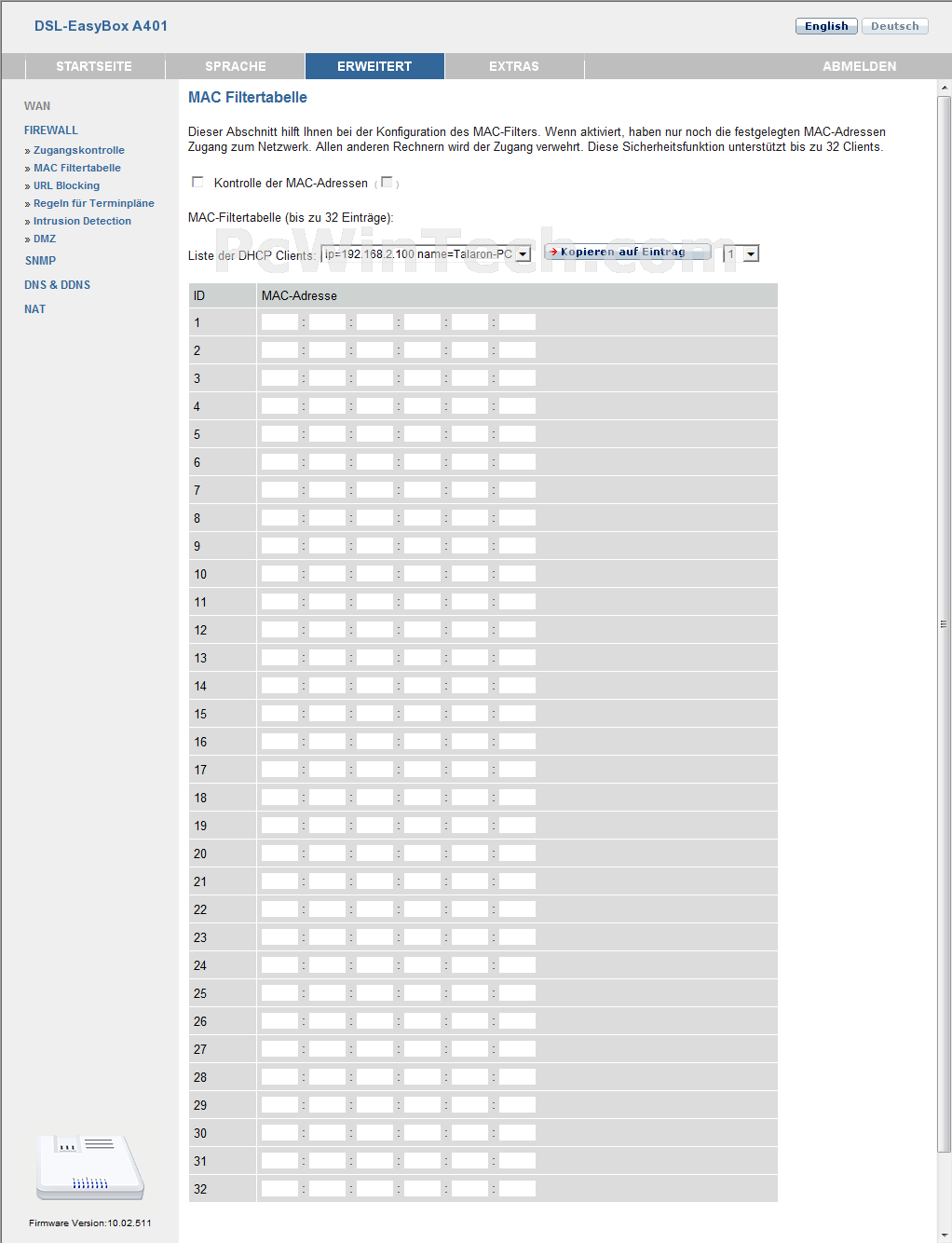Open the STARTSEITE tab
Viewport: 952px width, 1243px height.
pyautogui.click(x=94, y=66)
